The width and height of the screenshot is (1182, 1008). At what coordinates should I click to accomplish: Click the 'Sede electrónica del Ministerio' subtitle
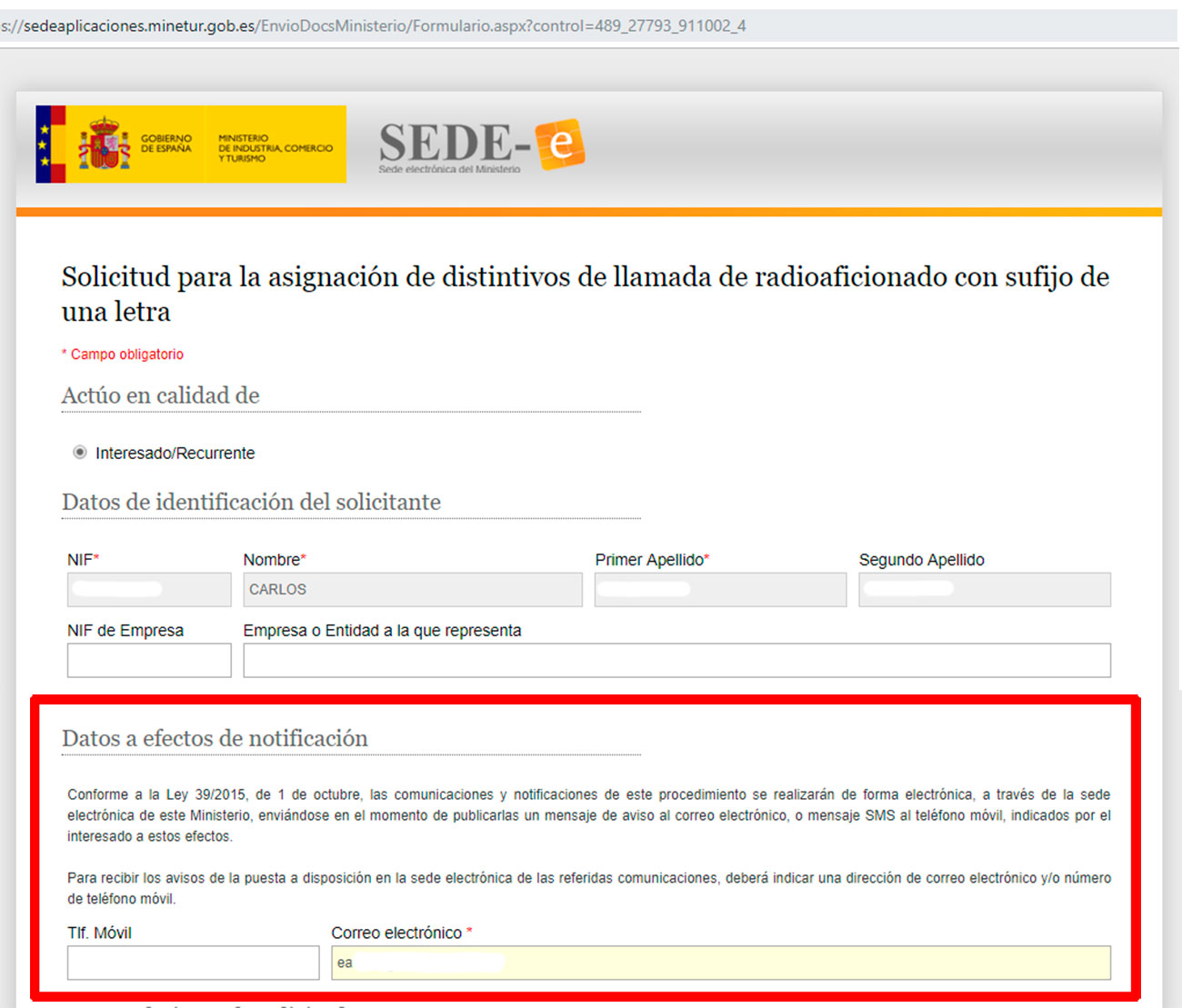(x=449, y=170)
